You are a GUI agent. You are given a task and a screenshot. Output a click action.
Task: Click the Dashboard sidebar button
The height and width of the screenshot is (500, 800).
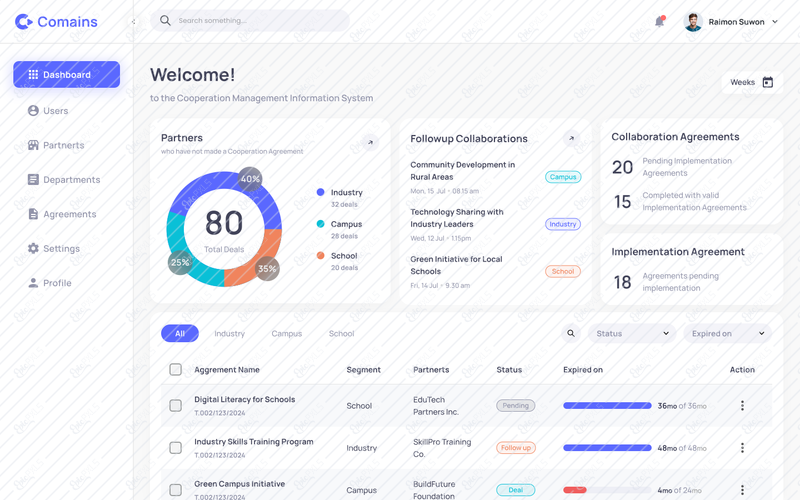click(x=66, y=74)
